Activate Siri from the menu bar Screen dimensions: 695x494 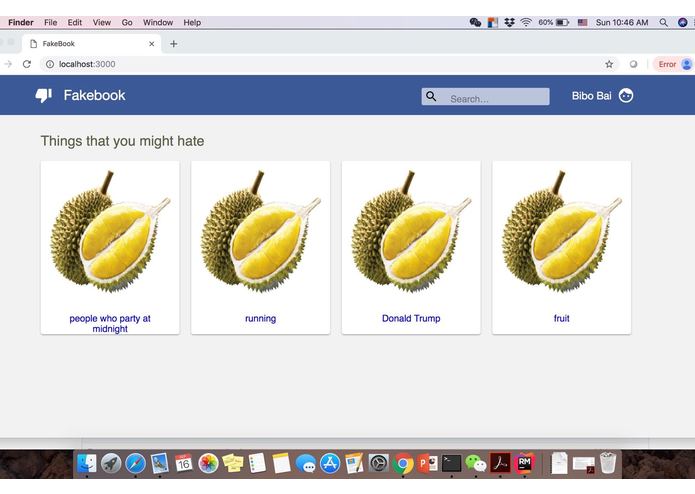pos(683,23)
